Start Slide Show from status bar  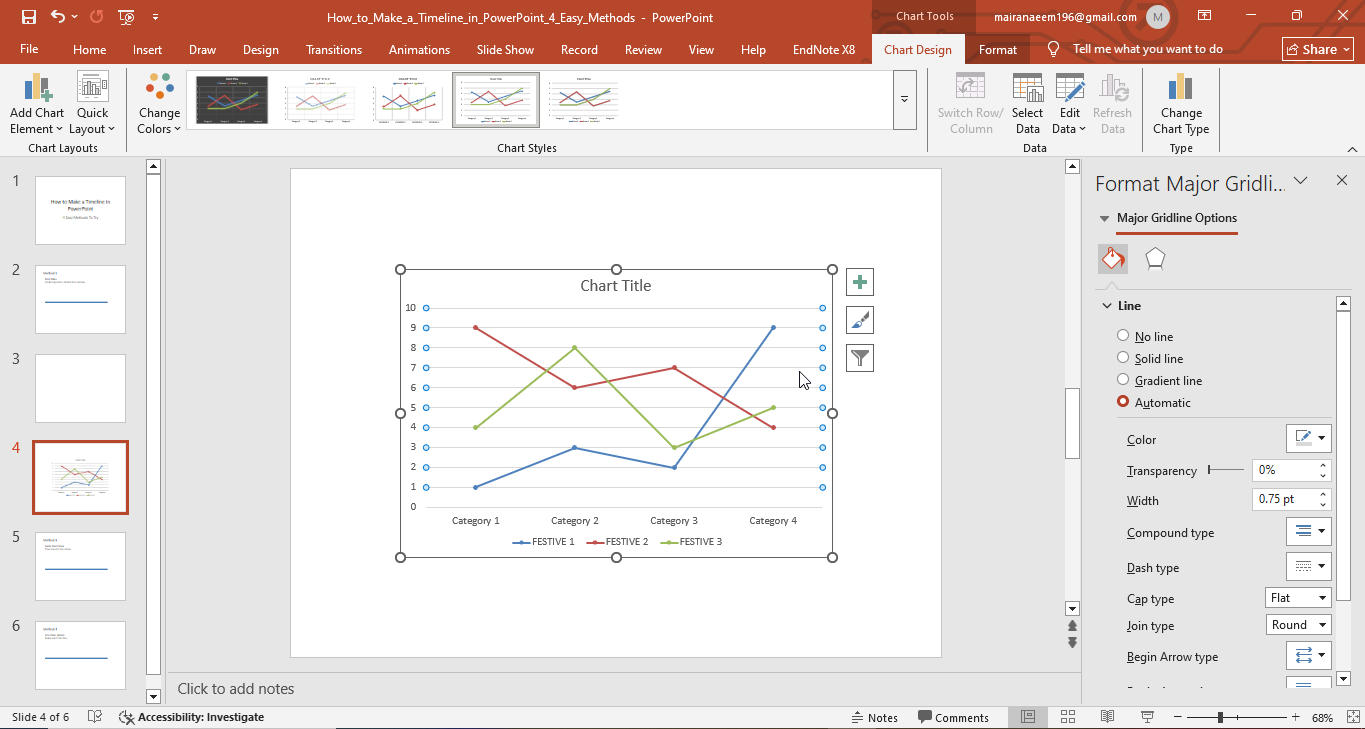pyautogui.click(x=1147, y=717)
